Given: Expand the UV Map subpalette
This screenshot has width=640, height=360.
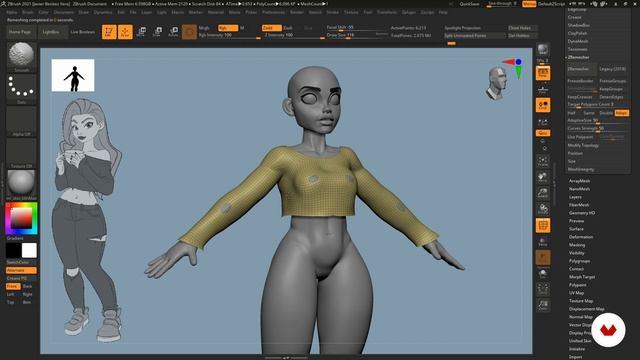Looking at the screenshot, I should 576,293.
